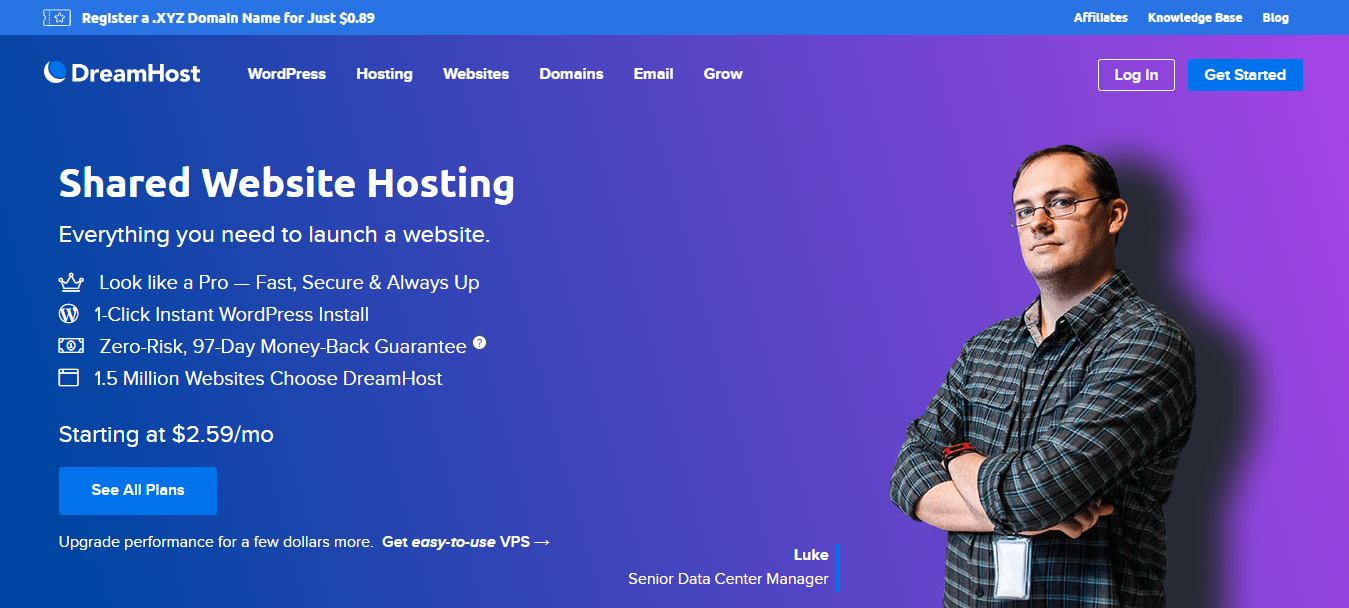
Task: Open the Log In page
Action: (x=1136, y=74)
